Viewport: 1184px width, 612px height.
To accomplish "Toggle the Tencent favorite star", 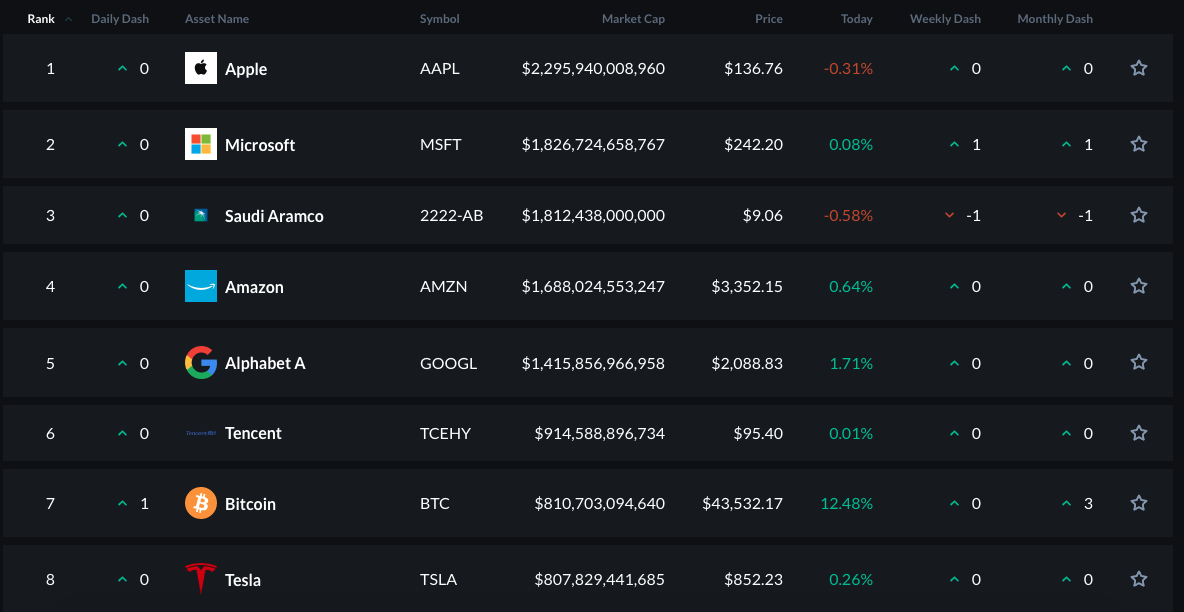I will [x=1139, y=433].
